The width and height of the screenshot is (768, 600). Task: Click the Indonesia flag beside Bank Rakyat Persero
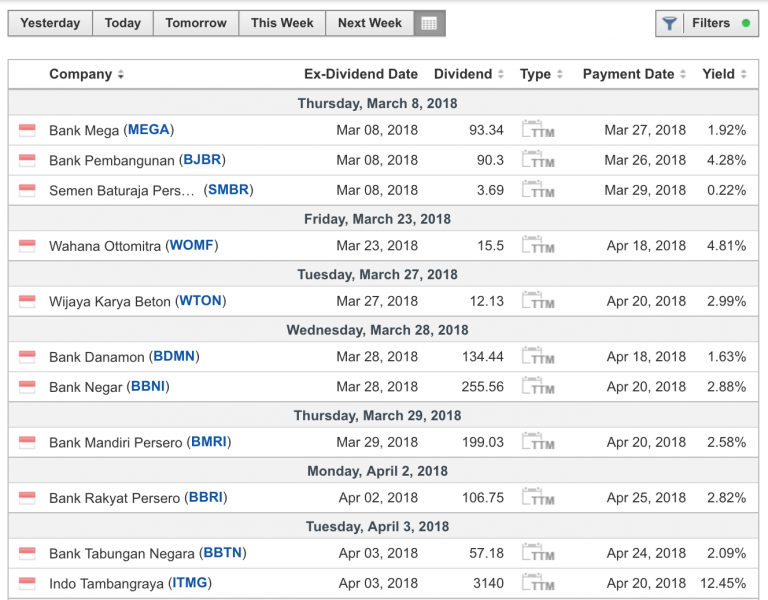pos(27,498)
